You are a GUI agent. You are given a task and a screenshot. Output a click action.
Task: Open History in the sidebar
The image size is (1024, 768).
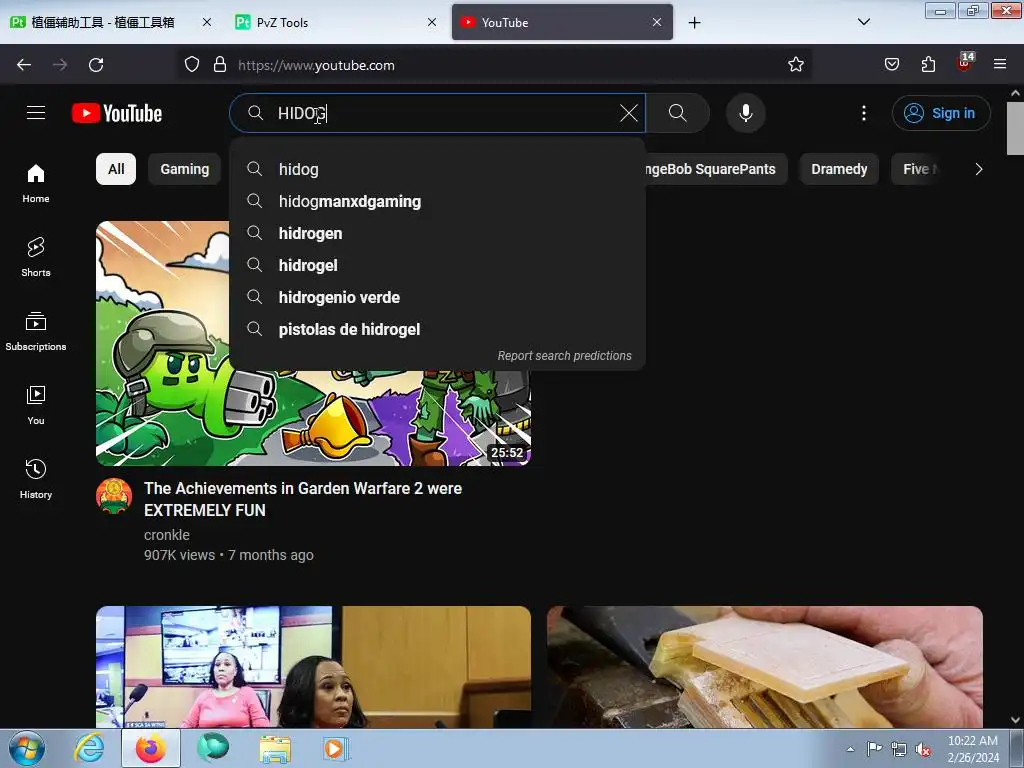[x=36, y=479]
